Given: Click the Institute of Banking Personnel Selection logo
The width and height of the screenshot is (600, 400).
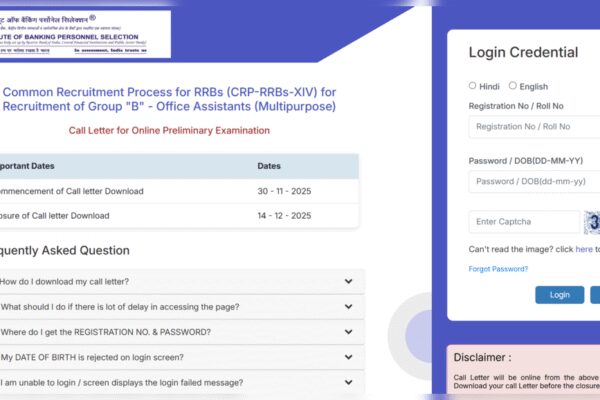Looking at the screenshot, I should 85,34.
